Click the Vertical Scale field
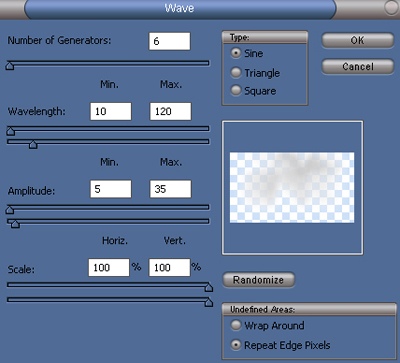The height and width of the screenshot is (363, 400). coord(169,267)
